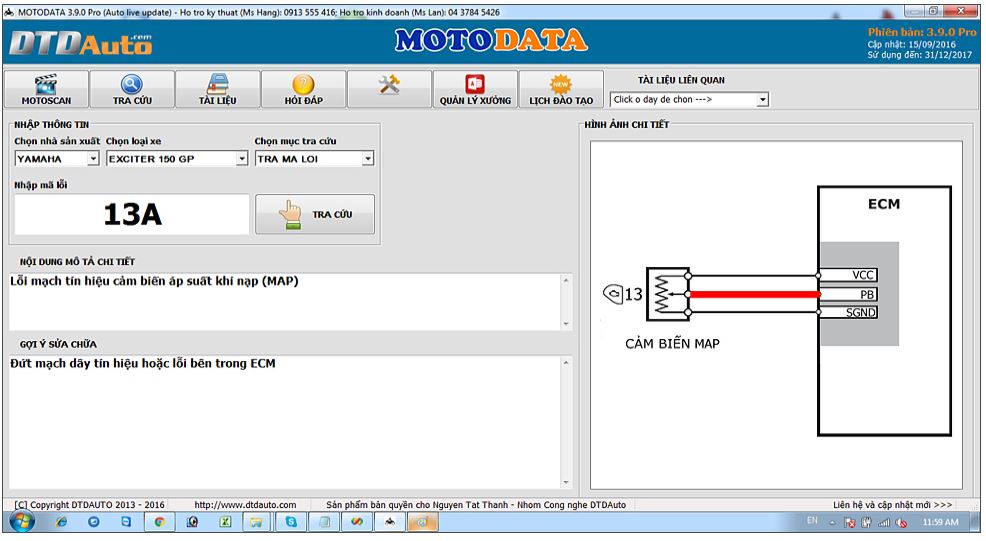Viewport: 986px width, 541px height.
Task: Click the description box scroll up arrow
Action: [566, 280]
